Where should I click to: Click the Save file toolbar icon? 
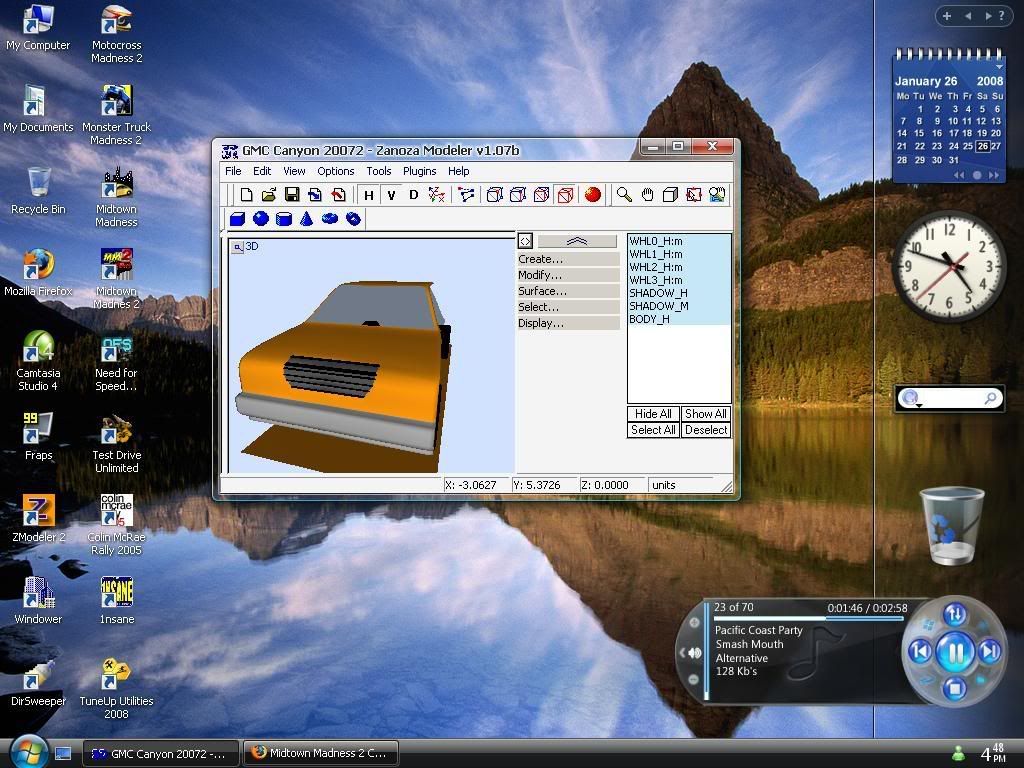(292, 195)
